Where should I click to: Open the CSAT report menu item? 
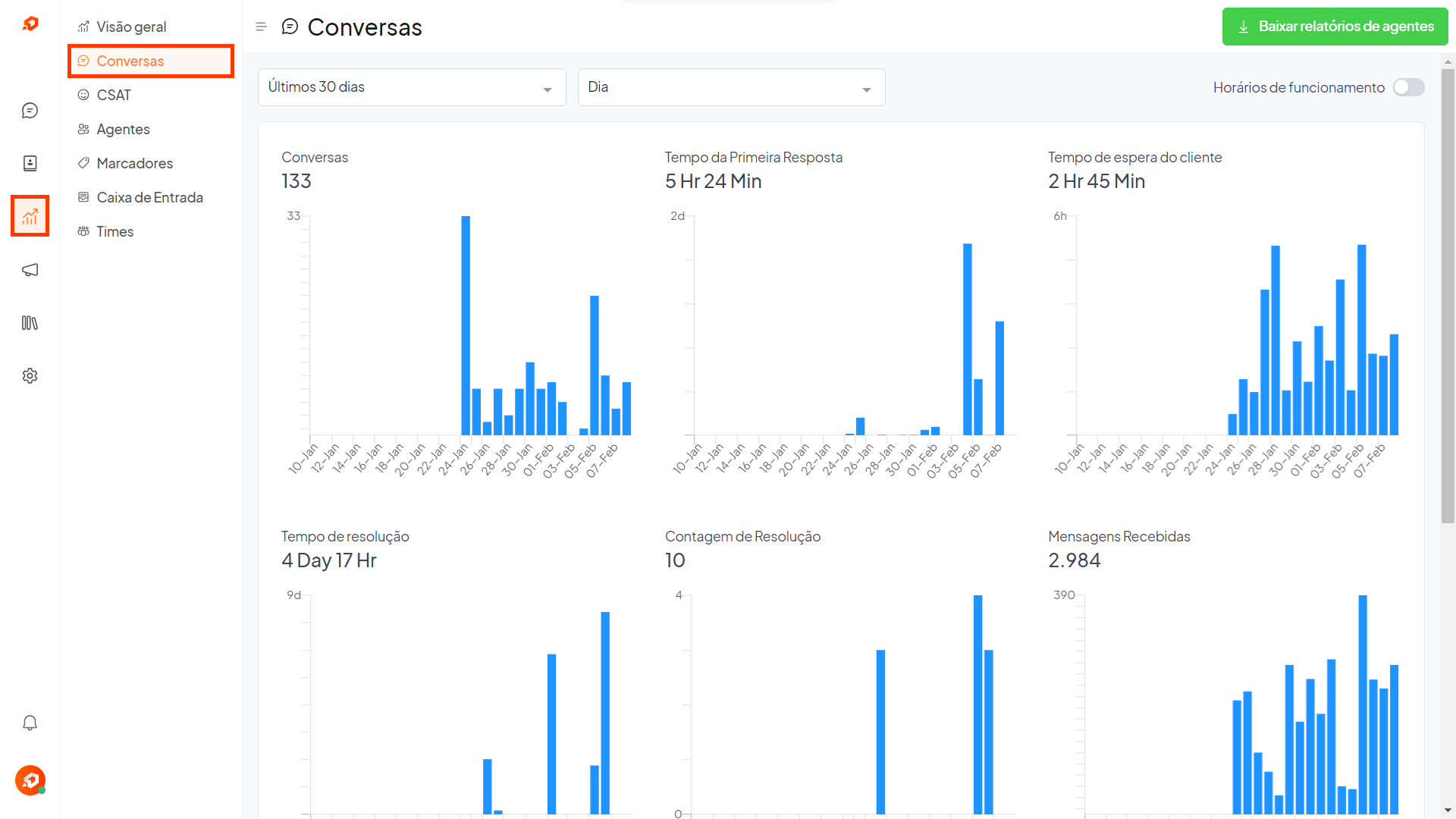click(114, 95)
